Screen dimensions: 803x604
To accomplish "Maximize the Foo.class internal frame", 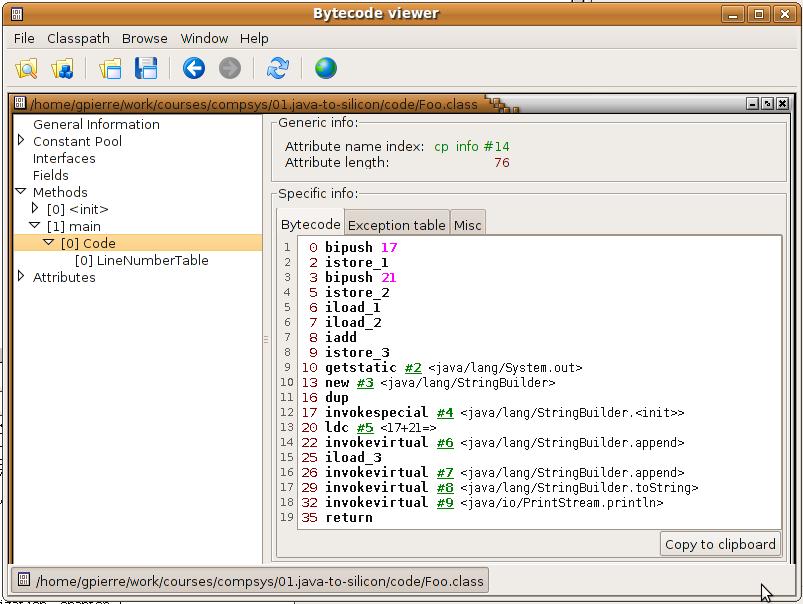I will click(x=767, y=103).
